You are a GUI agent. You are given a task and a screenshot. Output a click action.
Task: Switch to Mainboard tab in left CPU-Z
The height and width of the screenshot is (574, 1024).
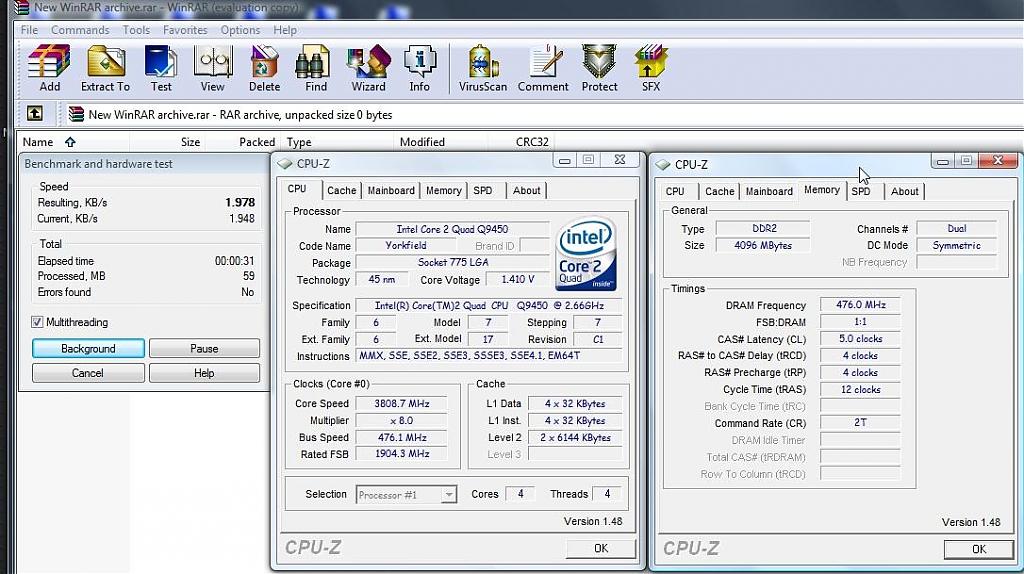(391, 191)
